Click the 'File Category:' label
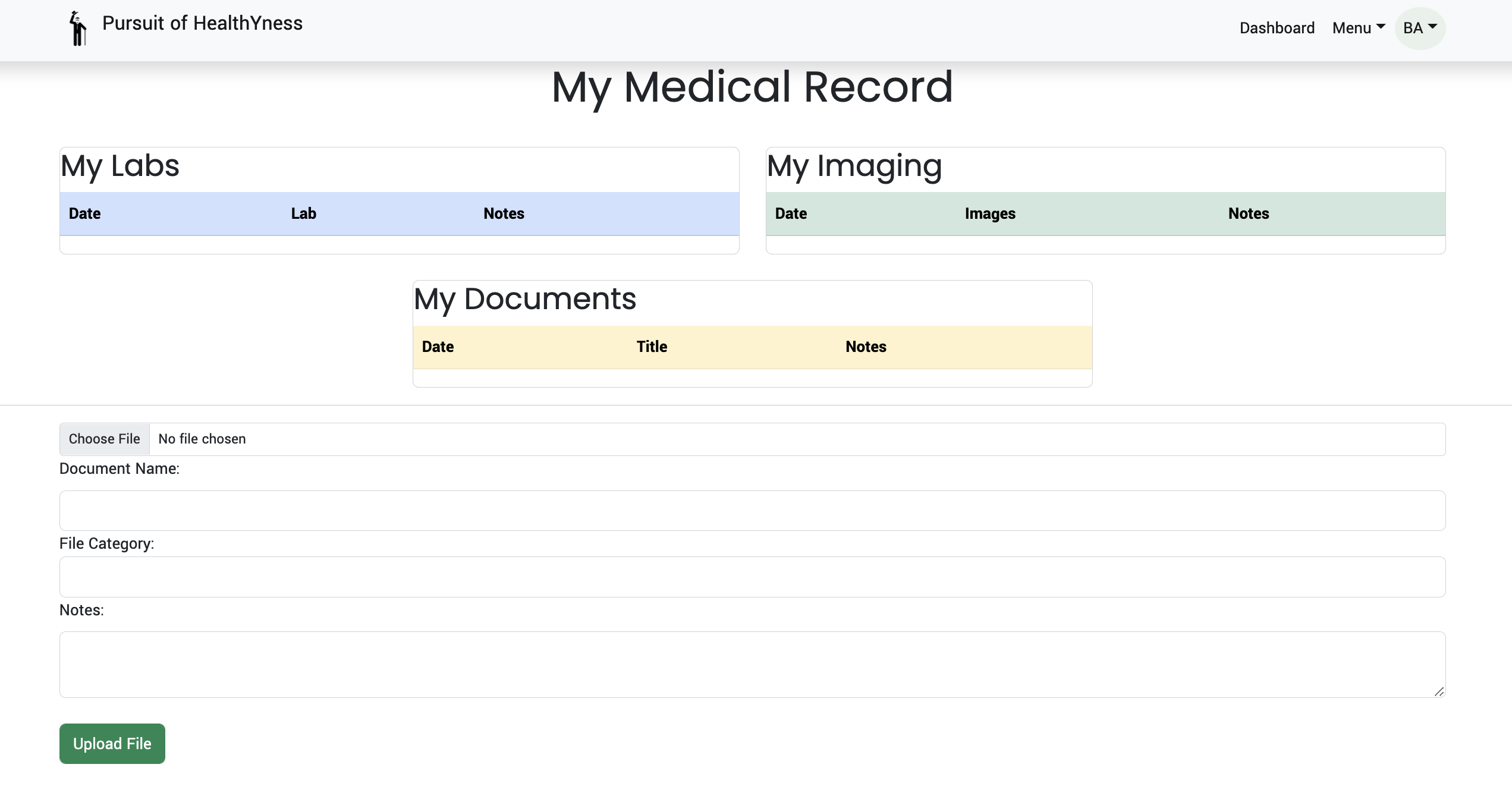Screen dimensions: 1512x802 pos(107,543)
